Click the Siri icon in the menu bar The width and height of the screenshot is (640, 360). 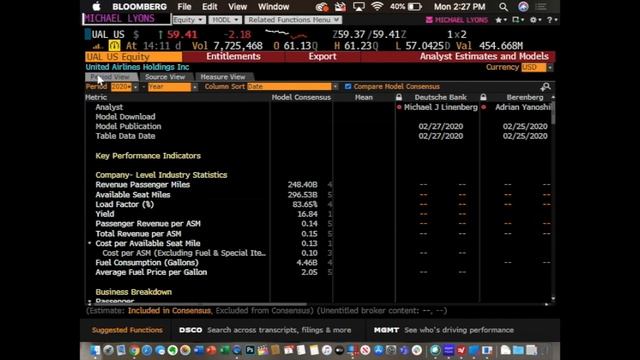[x=523, y=7]
